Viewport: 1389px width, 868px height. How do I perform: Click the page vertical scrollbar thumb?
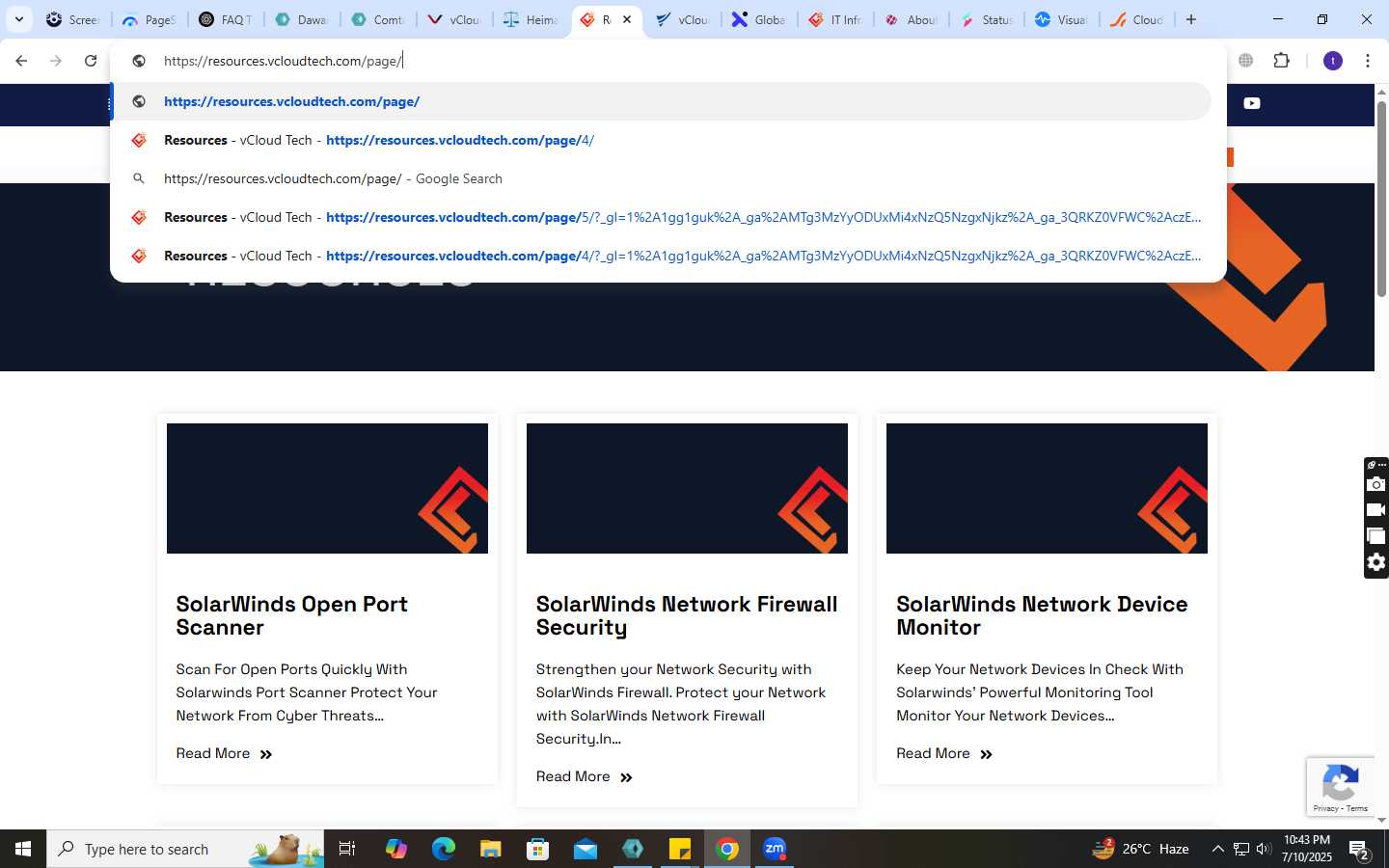pyautogui.click(x=1381, y=198)
